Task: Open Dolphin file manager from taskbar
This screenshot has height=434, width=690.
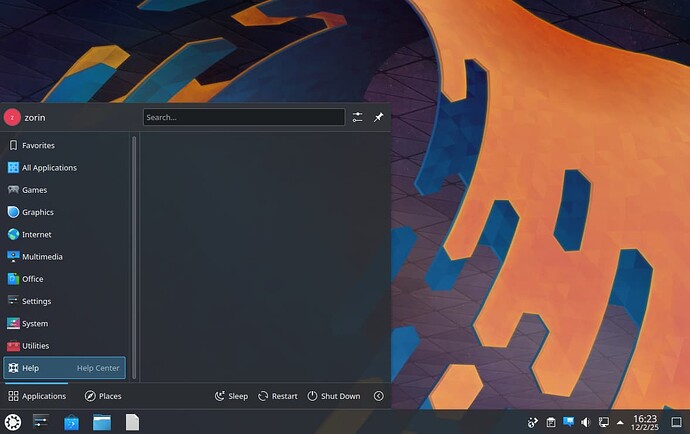Action: pyautogui.click(x=101, y=422)
